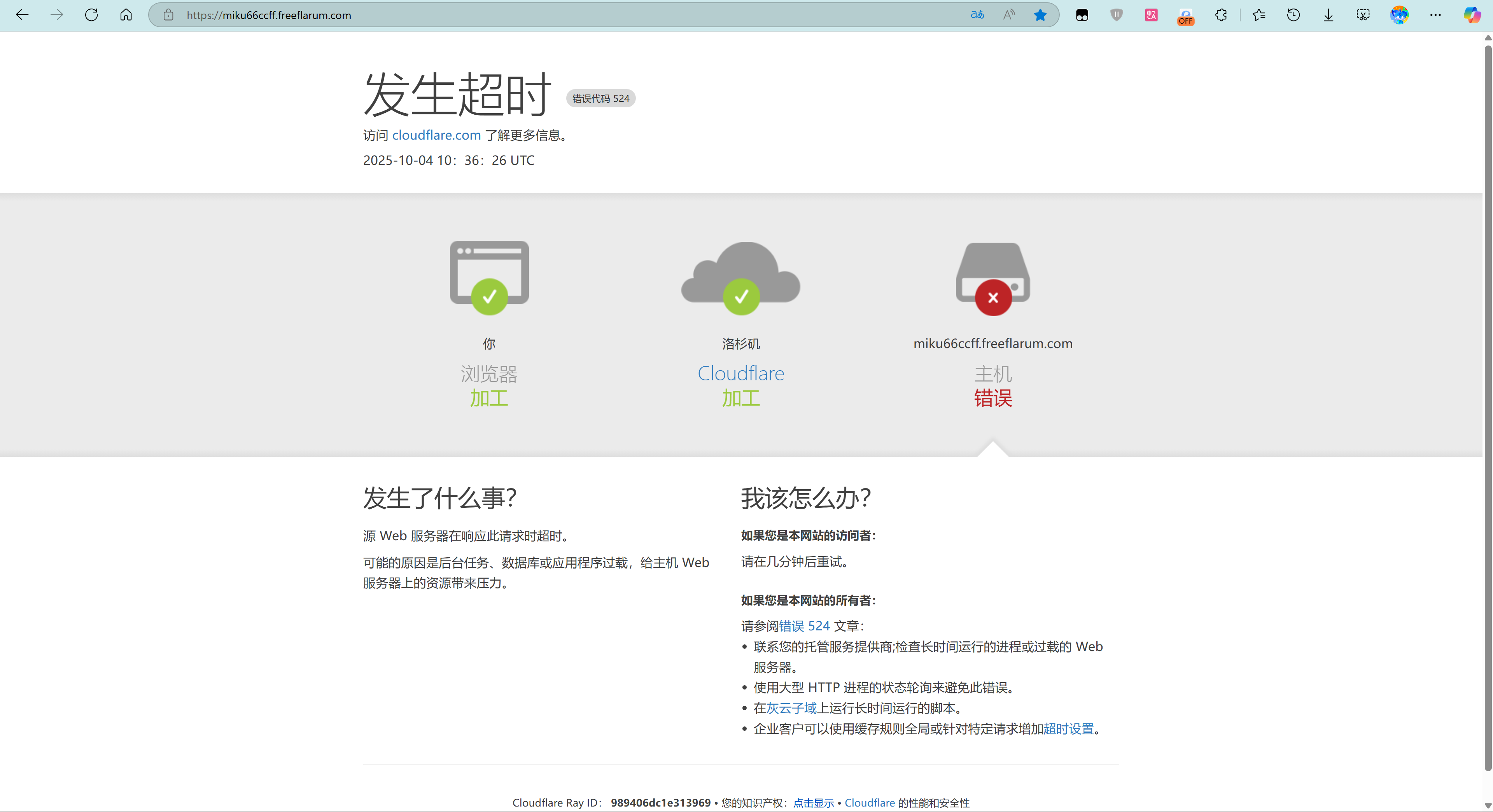This screenshot has height=812, width=1493.
Task: Toggle the blue favorite star
Action: coord(1040,15)
